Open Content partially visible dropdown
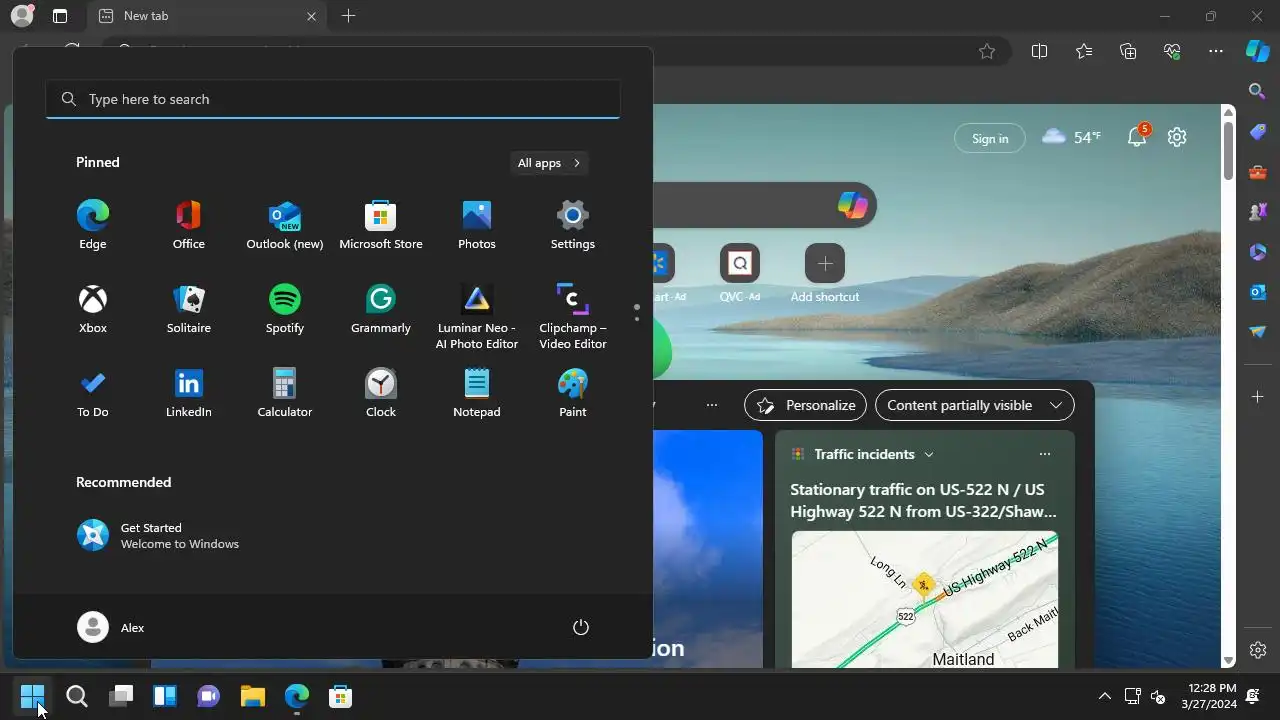 975,405
